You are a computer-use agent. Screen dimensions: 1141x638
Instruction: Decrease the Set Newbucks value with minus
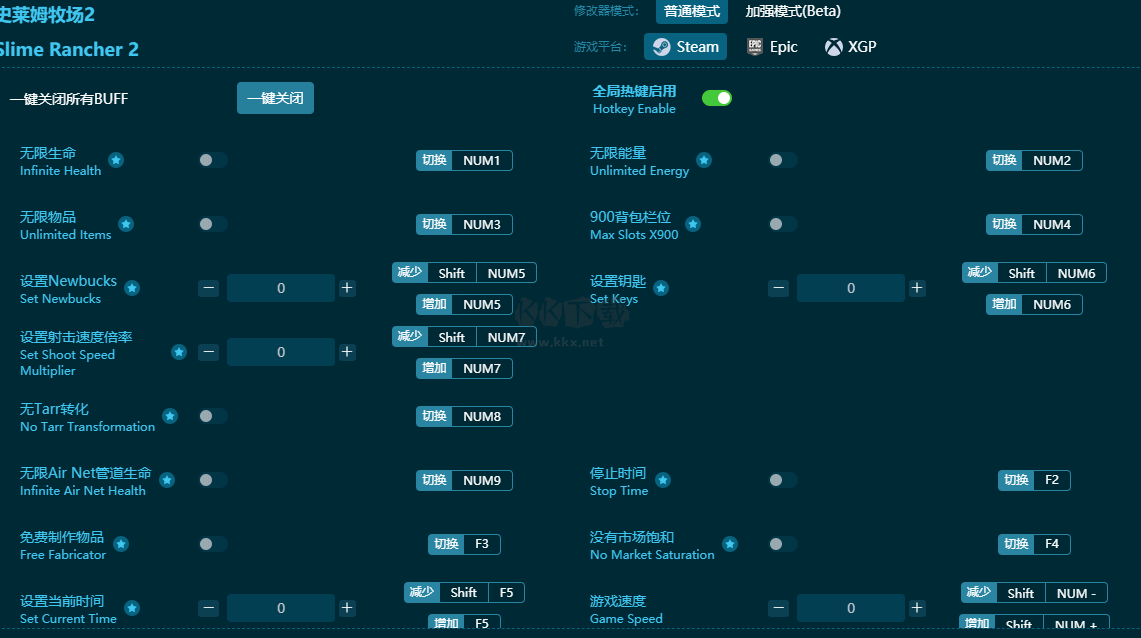(209, 288)
